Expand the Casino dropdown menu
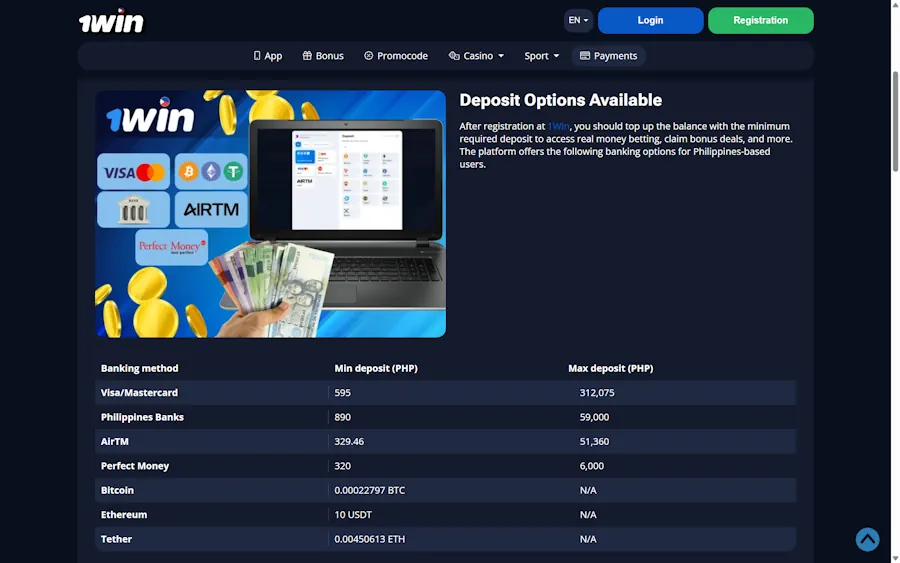 (477, 56)
